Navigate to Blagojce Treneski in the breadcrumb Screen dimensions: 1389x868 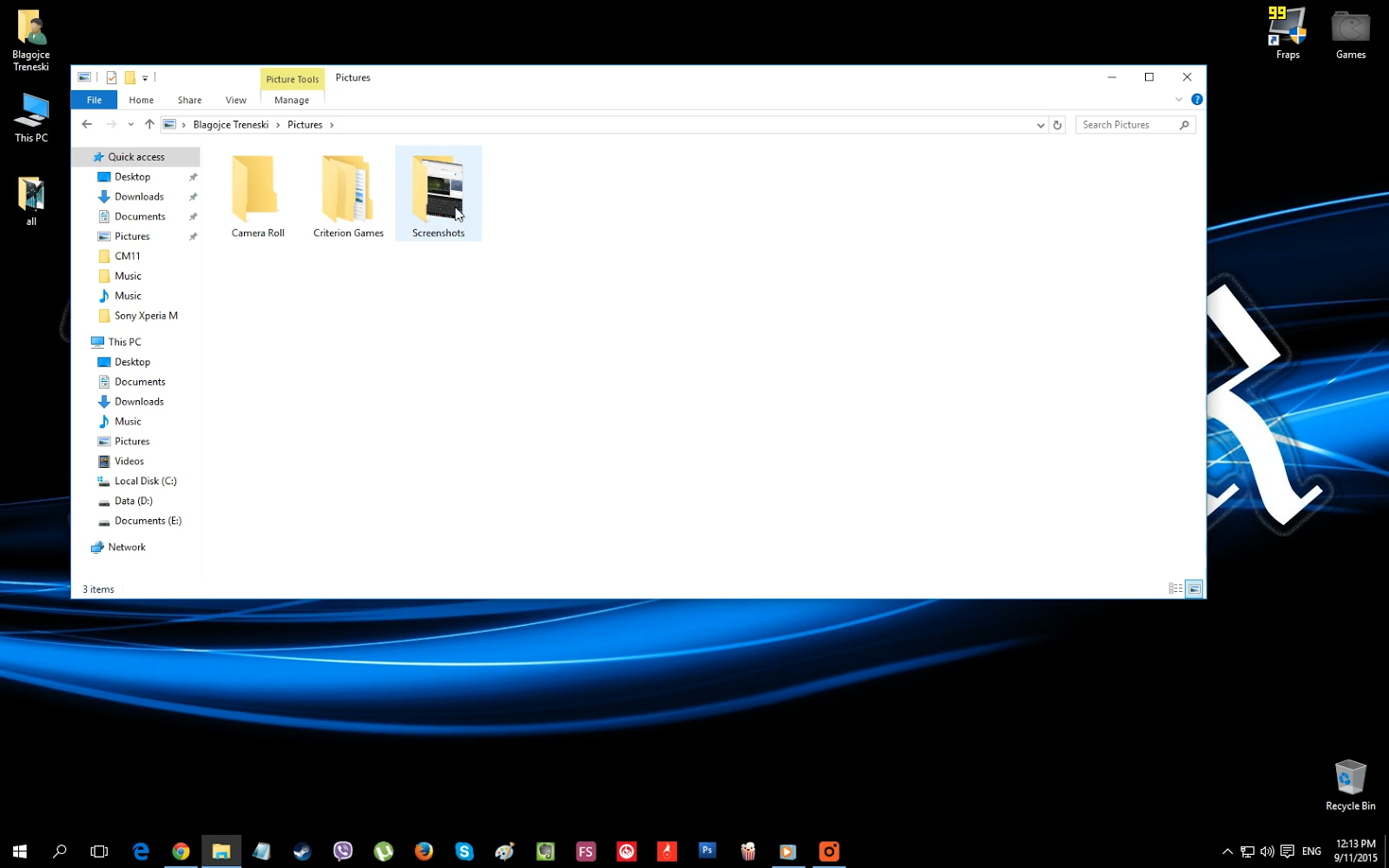(230, 124)
